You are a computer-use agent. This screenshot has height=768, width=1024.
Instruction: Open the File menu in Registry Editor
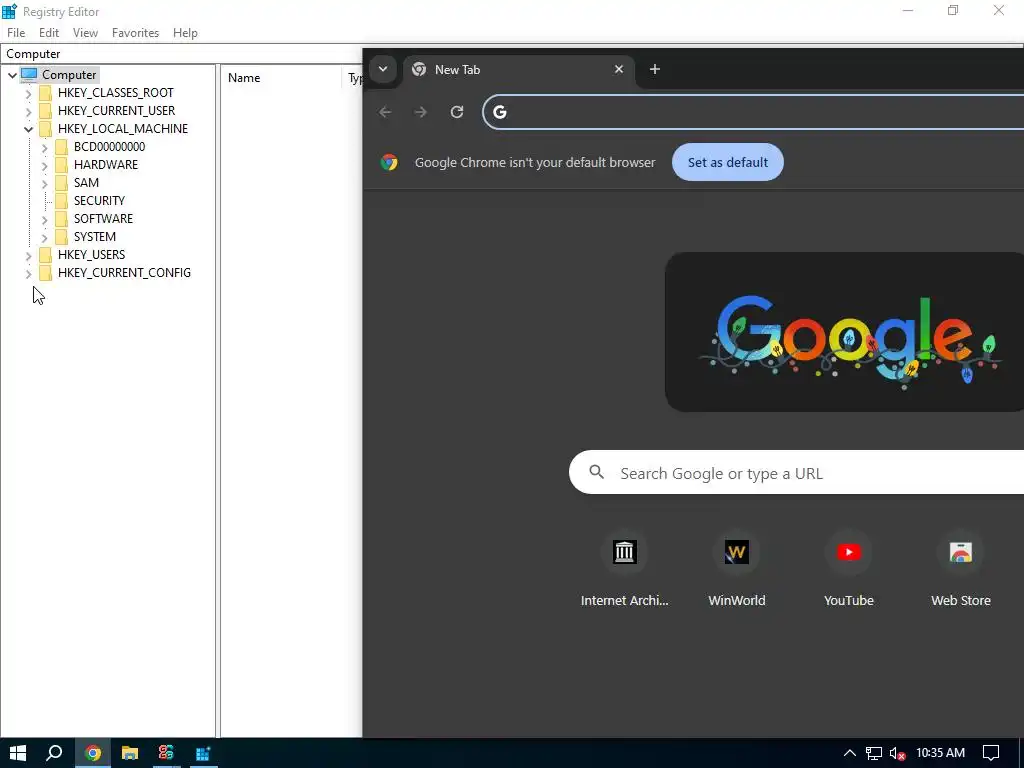tap(16, 33)
